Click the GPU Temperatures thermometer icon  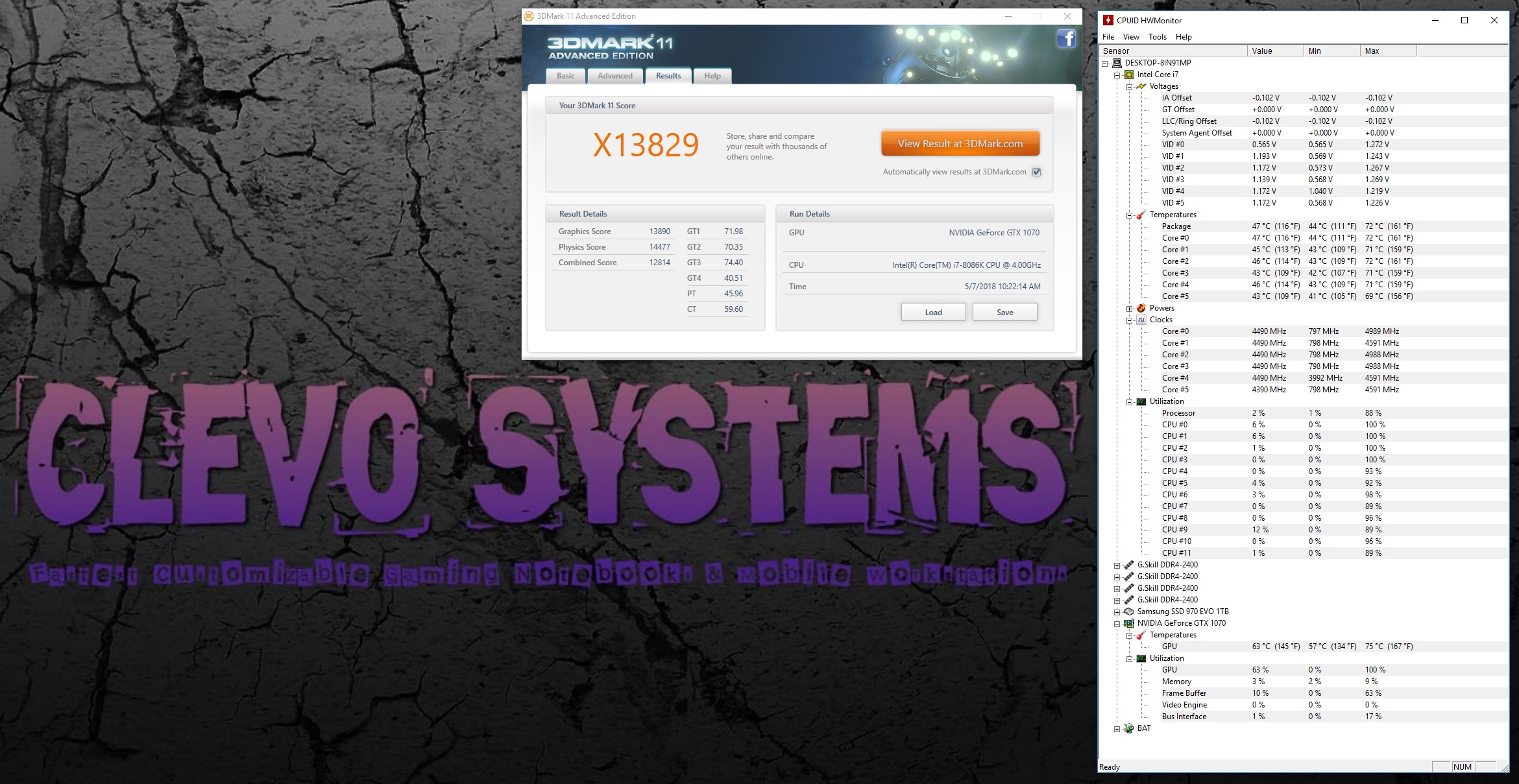pyautogui.click(x=1141, y=635)
